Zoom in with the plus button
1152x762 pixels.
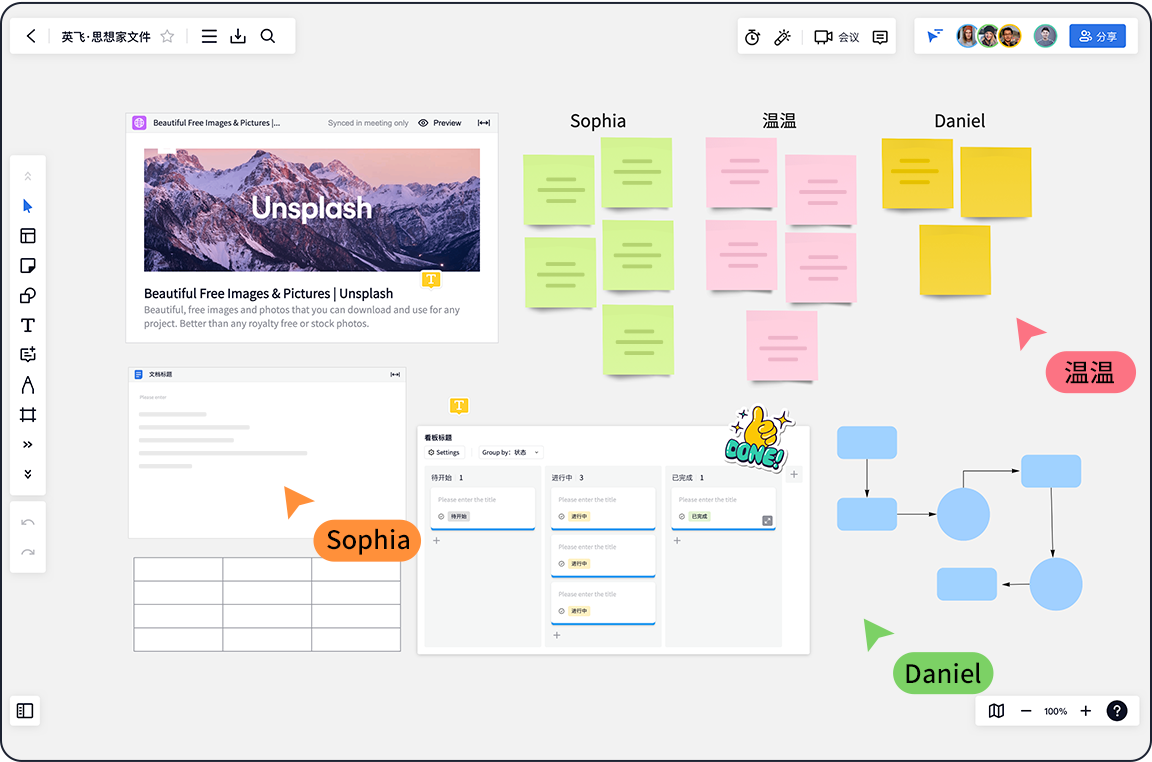click(1085, 711)
